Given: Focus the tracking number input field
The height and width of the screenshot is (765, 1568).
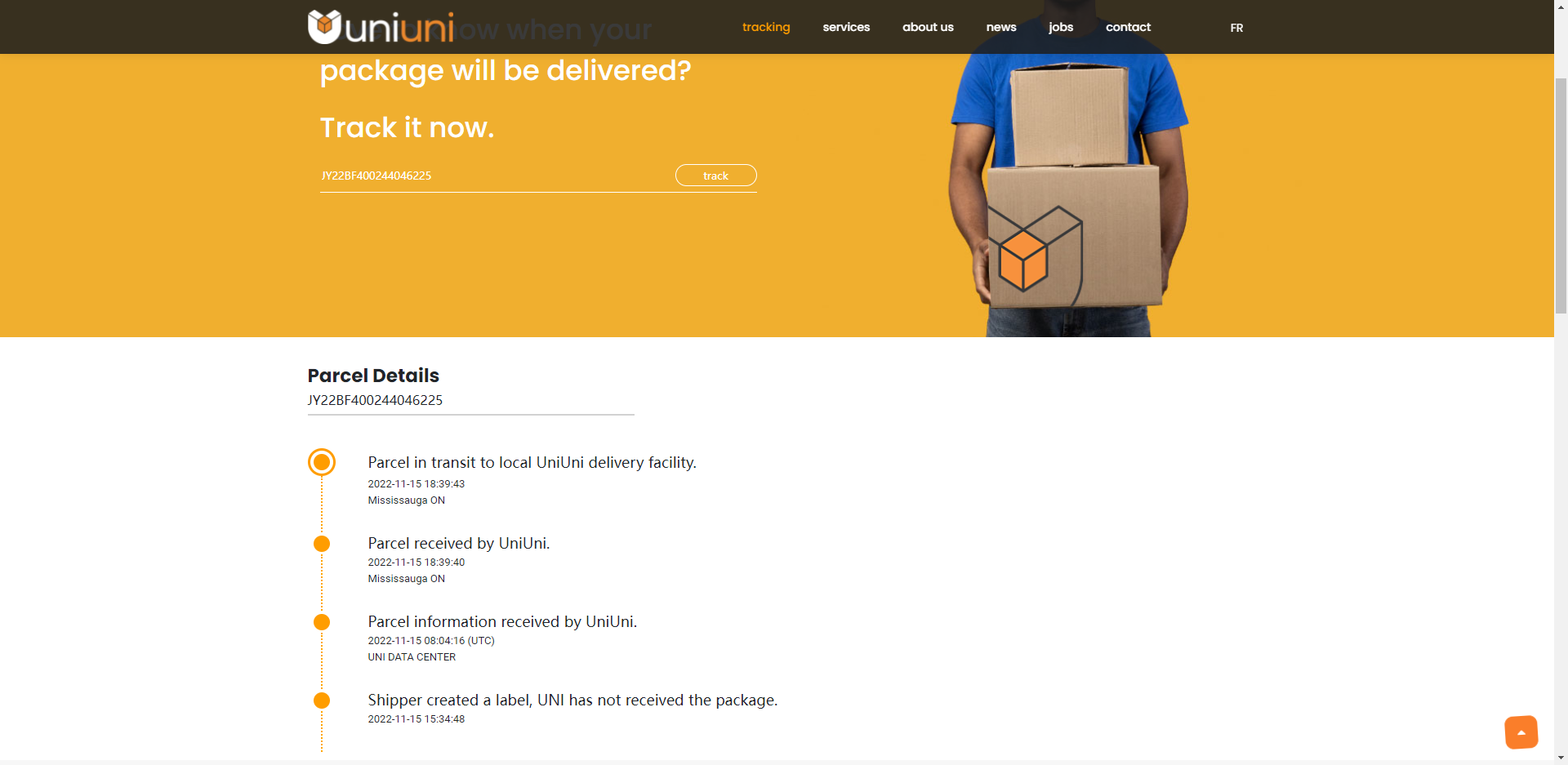Looking at the screenshot, I should click(495, 176).
